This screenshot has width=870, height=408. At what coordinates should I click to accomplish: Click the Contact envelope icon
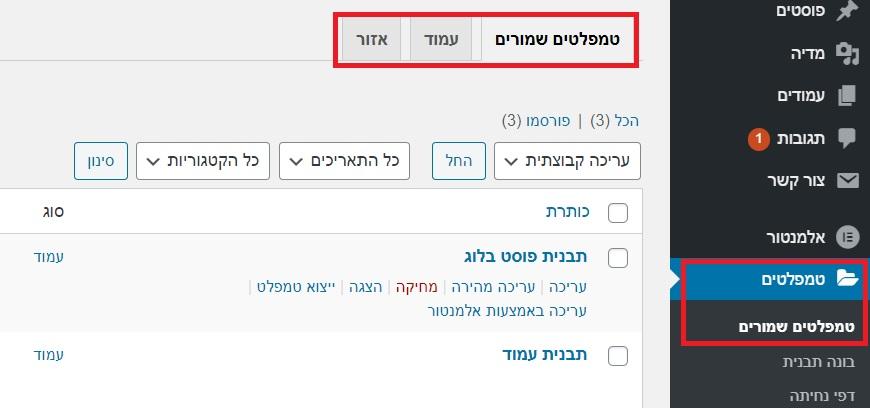click(847, 181)
